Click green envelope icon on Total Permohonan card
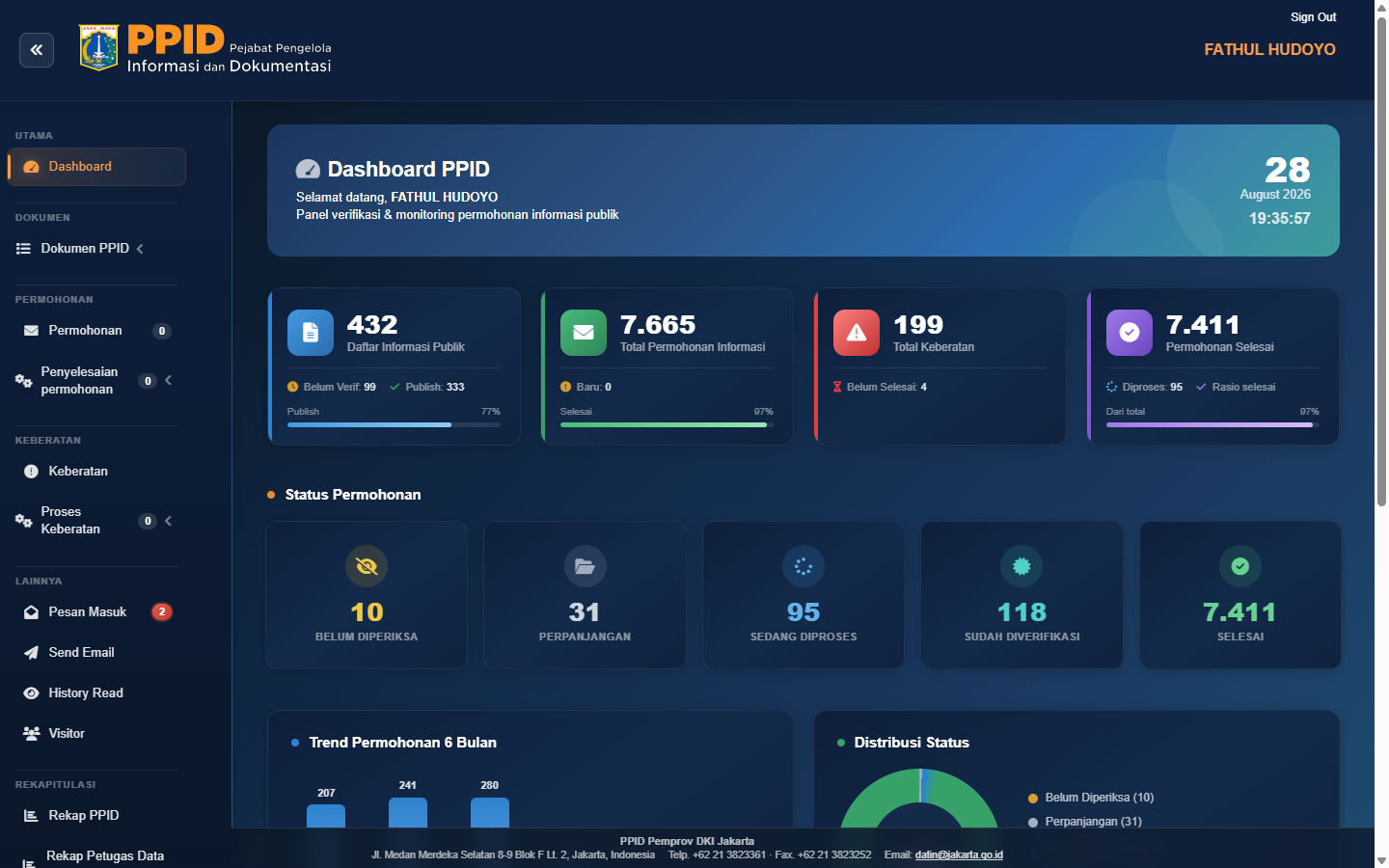The width and height of the screenshot is (1389, 868). tap(584, 333)
